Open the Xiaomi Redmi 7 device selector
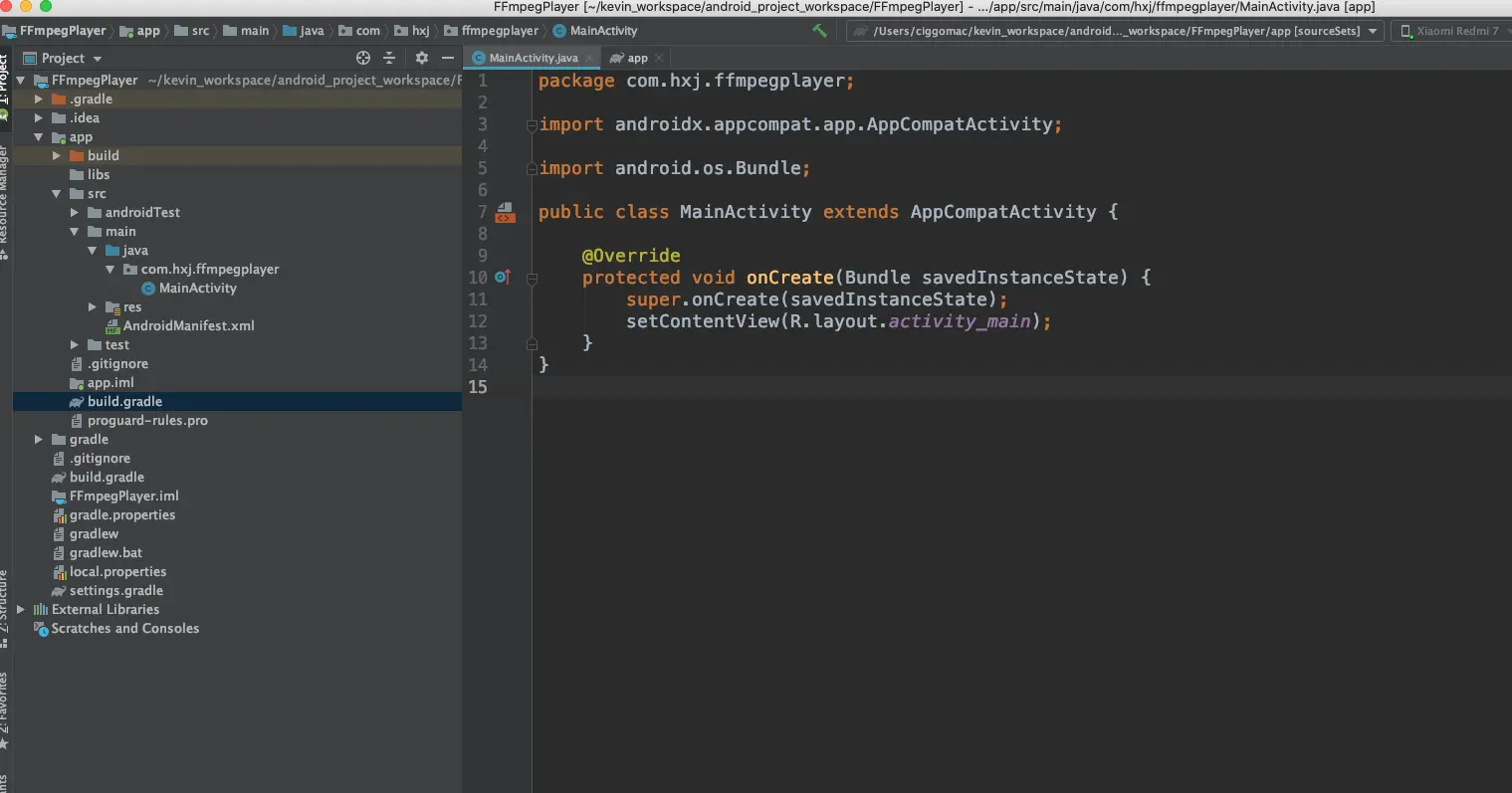The width and height of the screenshot is (1512, 793). pyautogui.click(x=1451, y=31)
